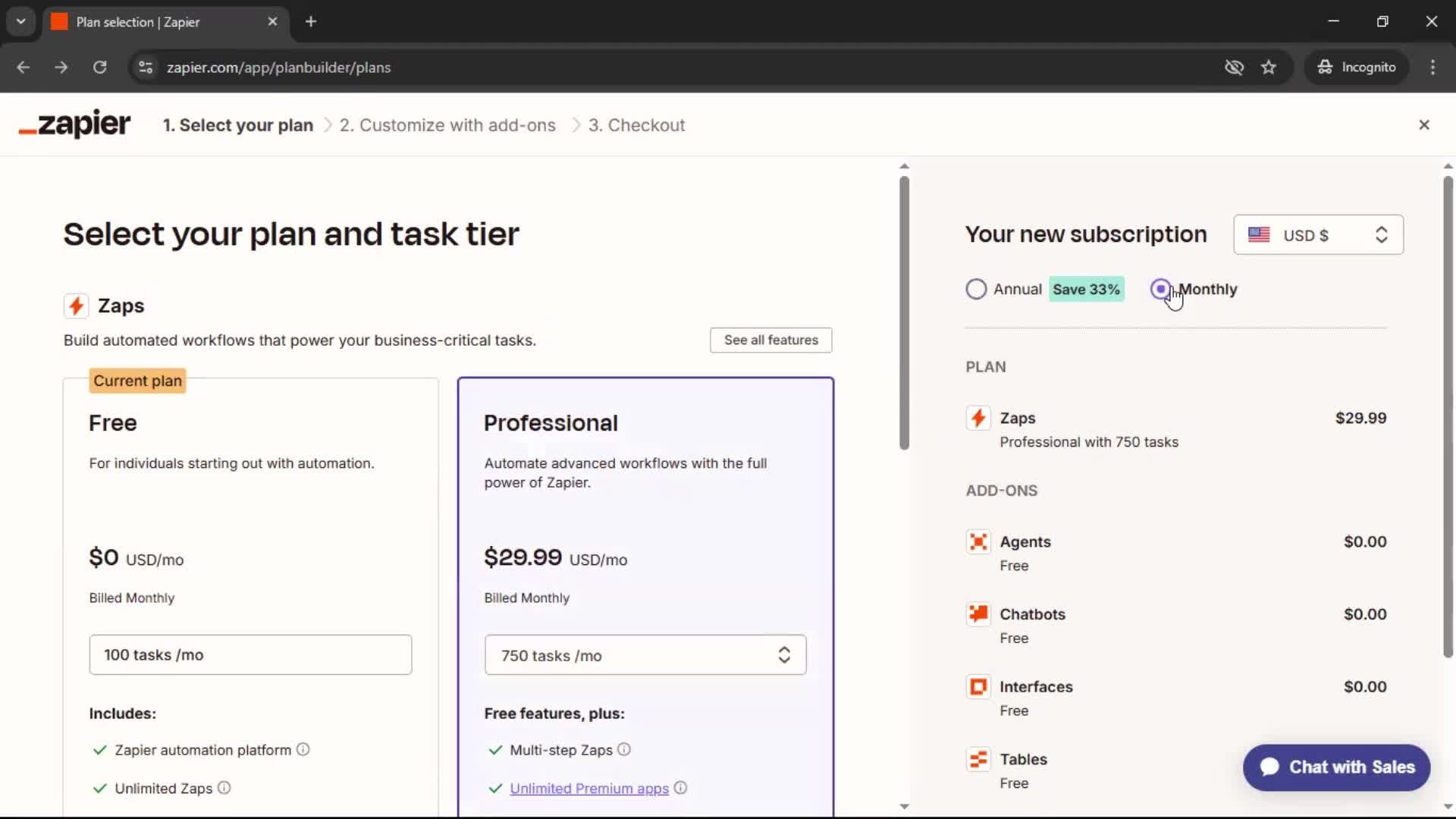Click the 100 tasks /mo field
1456x819 pixels.
tap(250, 654)
